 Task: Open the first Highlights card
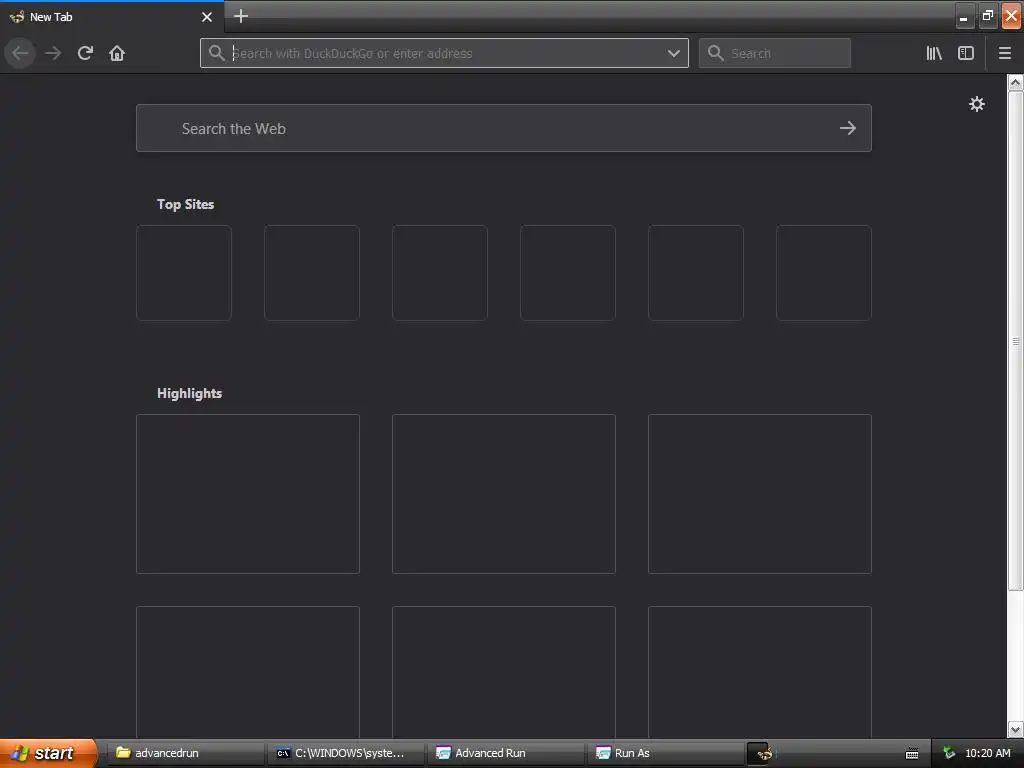click(x=248, y=494)
